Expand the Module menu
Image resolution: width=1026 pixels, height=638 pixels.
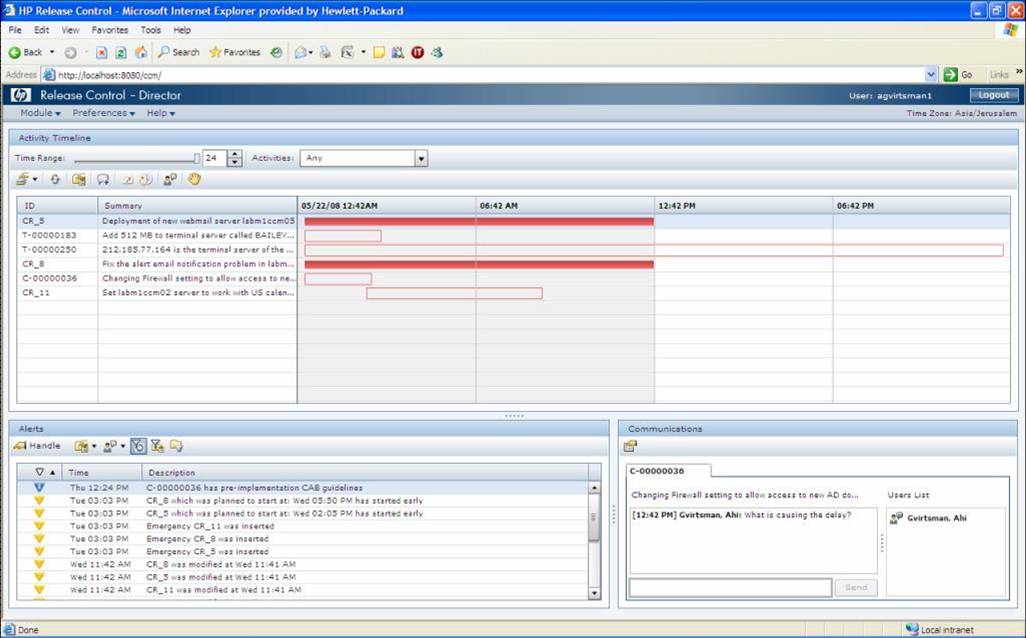pos(41,113)
